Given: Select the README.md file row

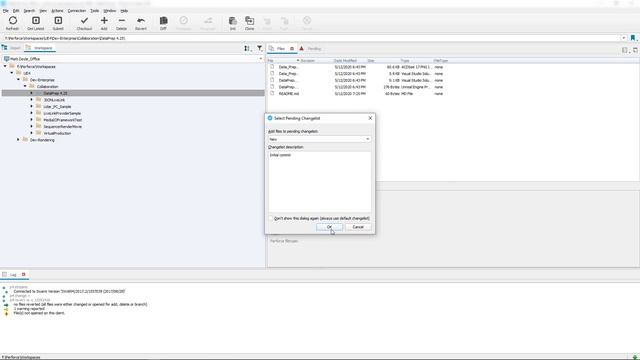Looking at the screenshot, I should (x=357, y=93).
